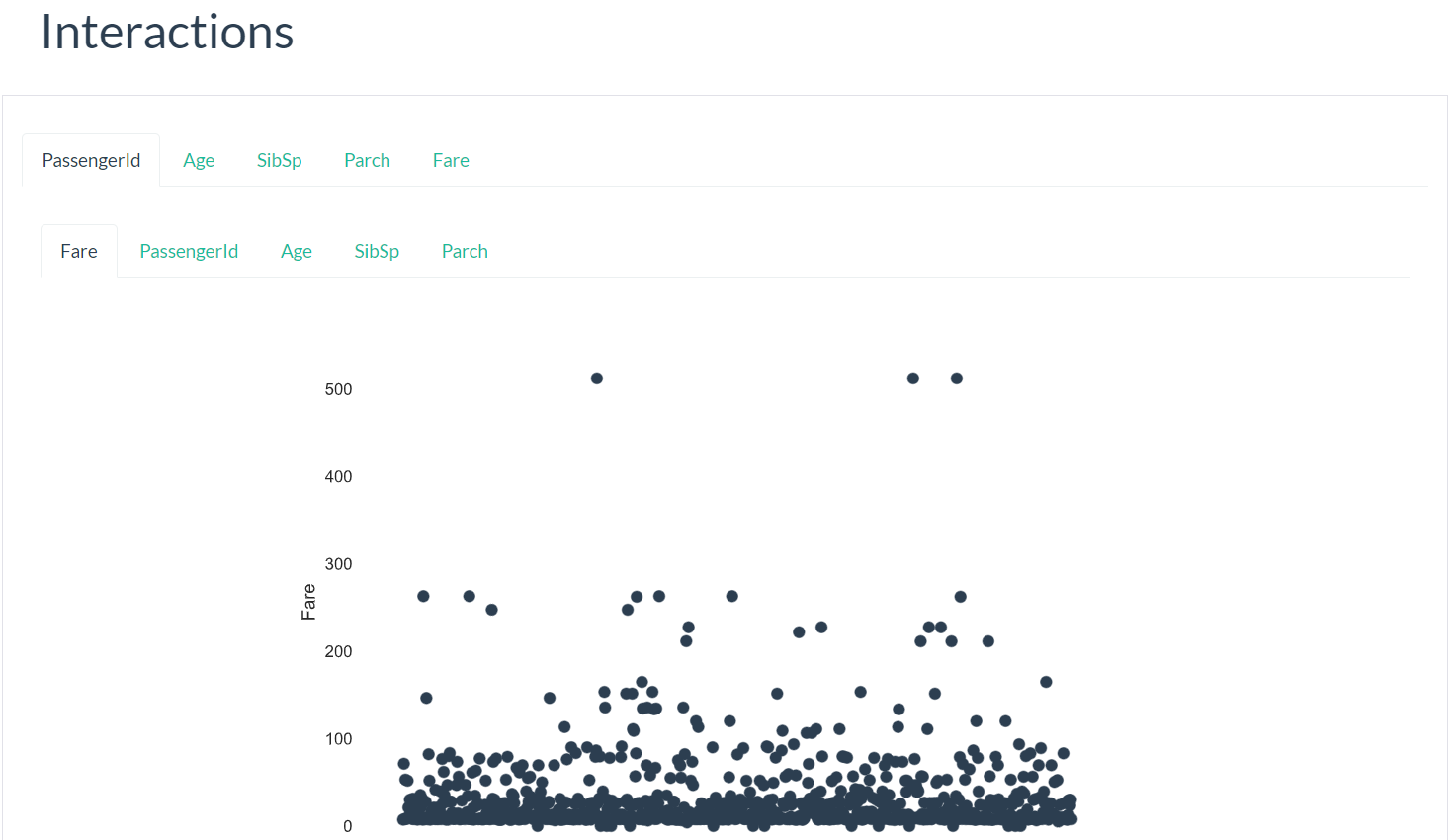Click the 400 y-axis tick label
This screenshot has height=840, width=1456.
click(338, 476)
